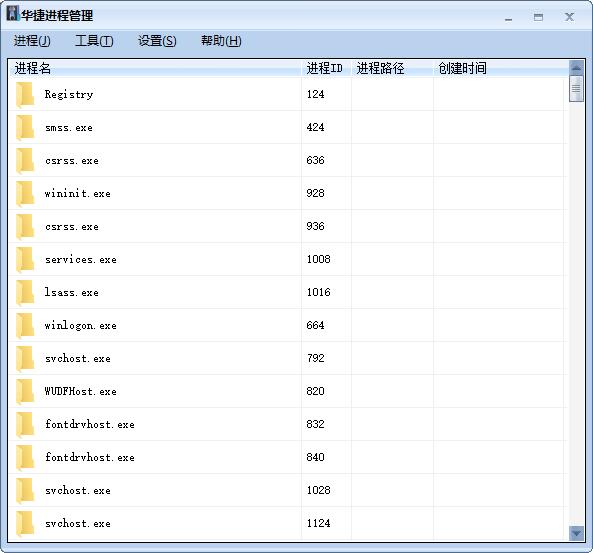Sort by the 进程名 column header

(155, 68)
